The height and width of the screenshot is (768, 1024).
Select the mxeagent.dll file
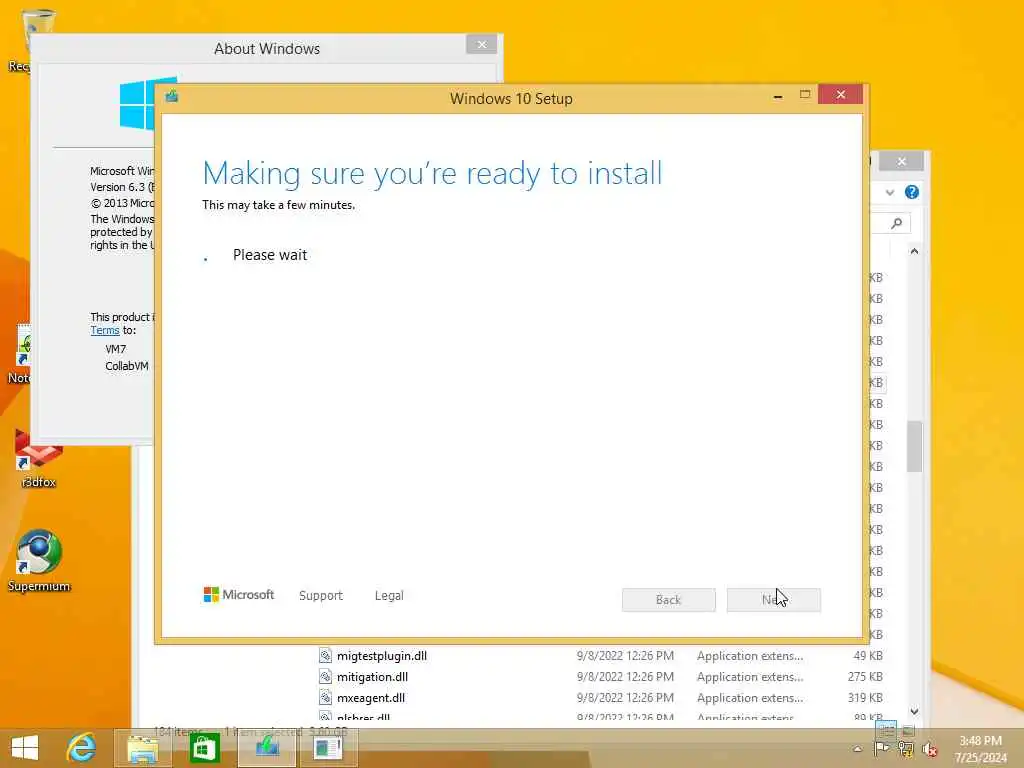point(371,697)
